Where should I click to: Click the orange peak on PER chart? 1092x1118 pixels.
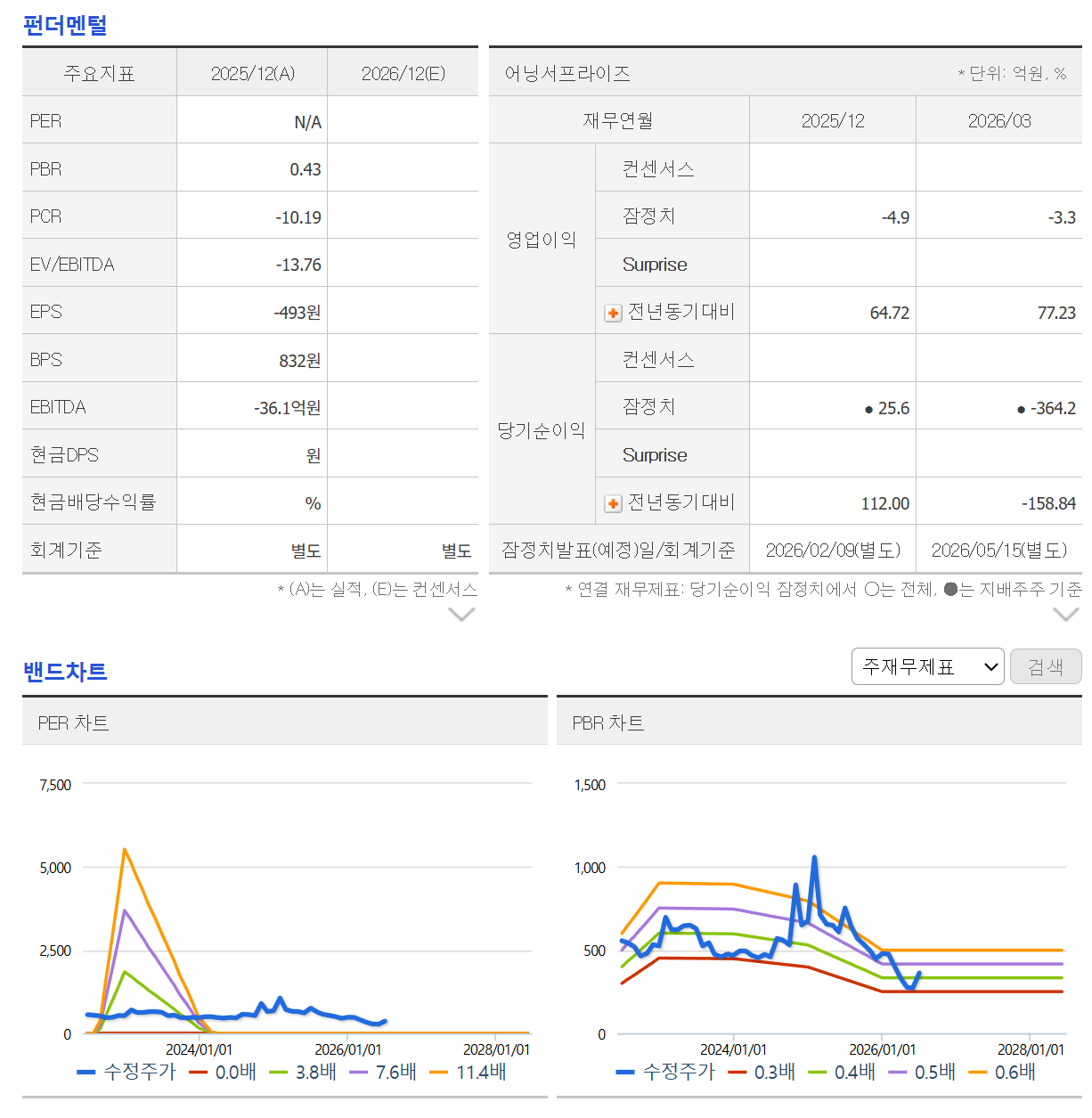coord(125,850)
